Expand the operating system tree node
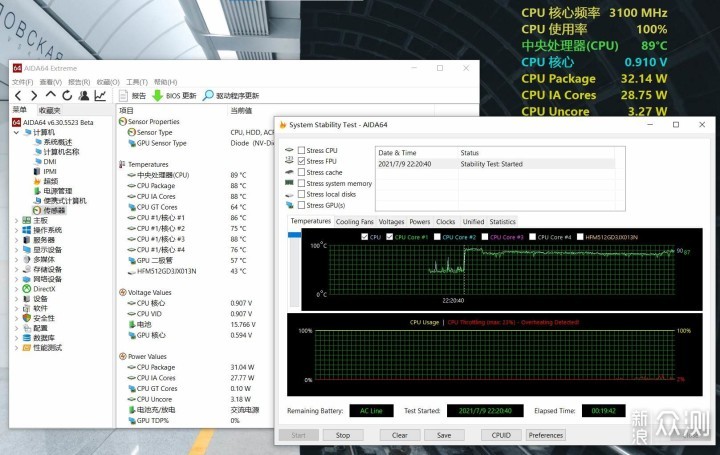The width and height of the screenshot is (720, 455). click(17, 230)
